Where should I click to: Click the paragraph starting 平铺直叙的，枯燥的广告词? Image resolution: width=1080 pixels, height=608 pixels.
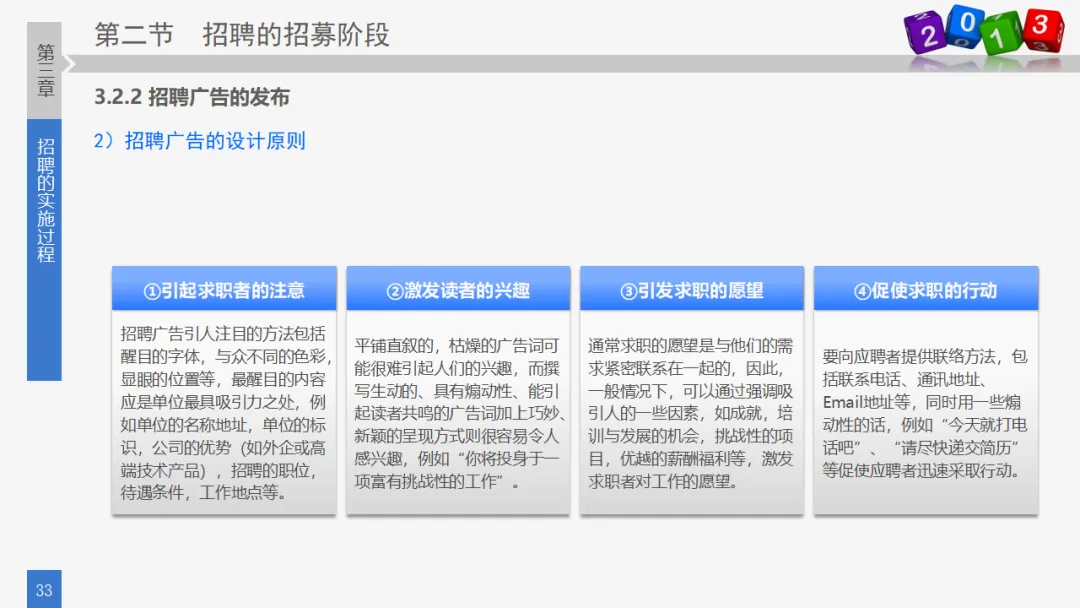pos(459,413)
